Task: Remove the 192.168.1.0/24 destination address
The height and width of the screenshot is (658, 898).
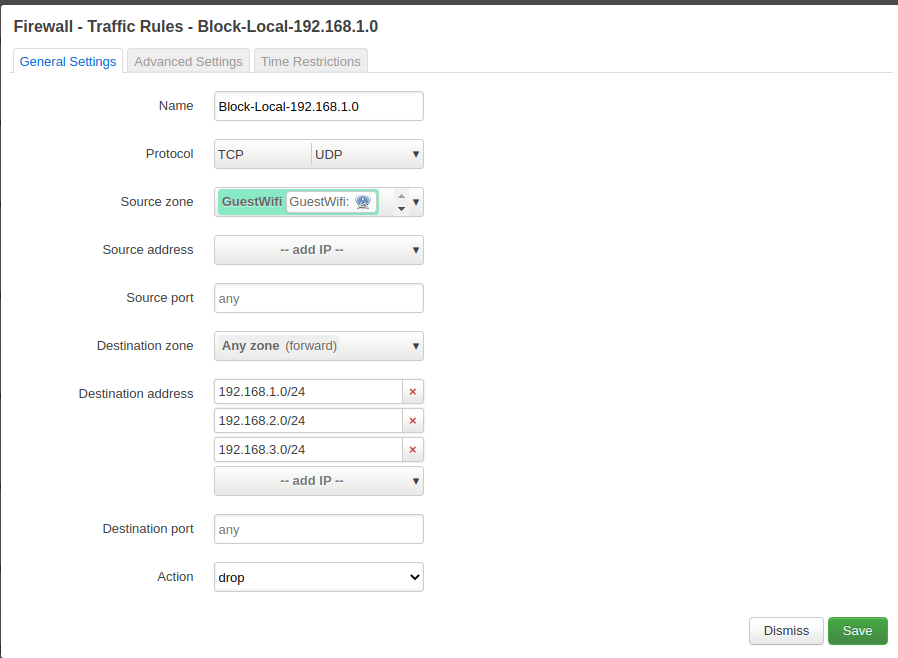Action: (413, 392)
